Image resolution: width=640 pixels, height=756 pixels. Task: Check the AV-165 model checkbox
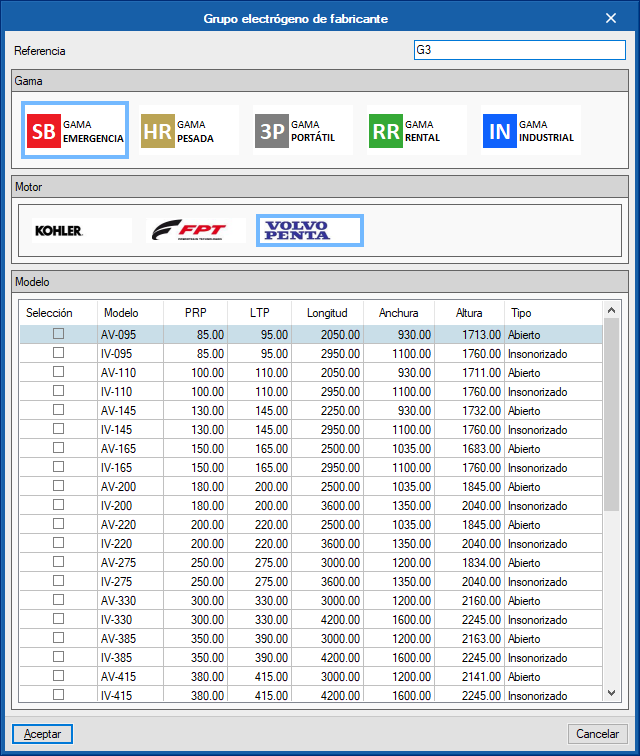pyautogui.click(x=58, y=448)
